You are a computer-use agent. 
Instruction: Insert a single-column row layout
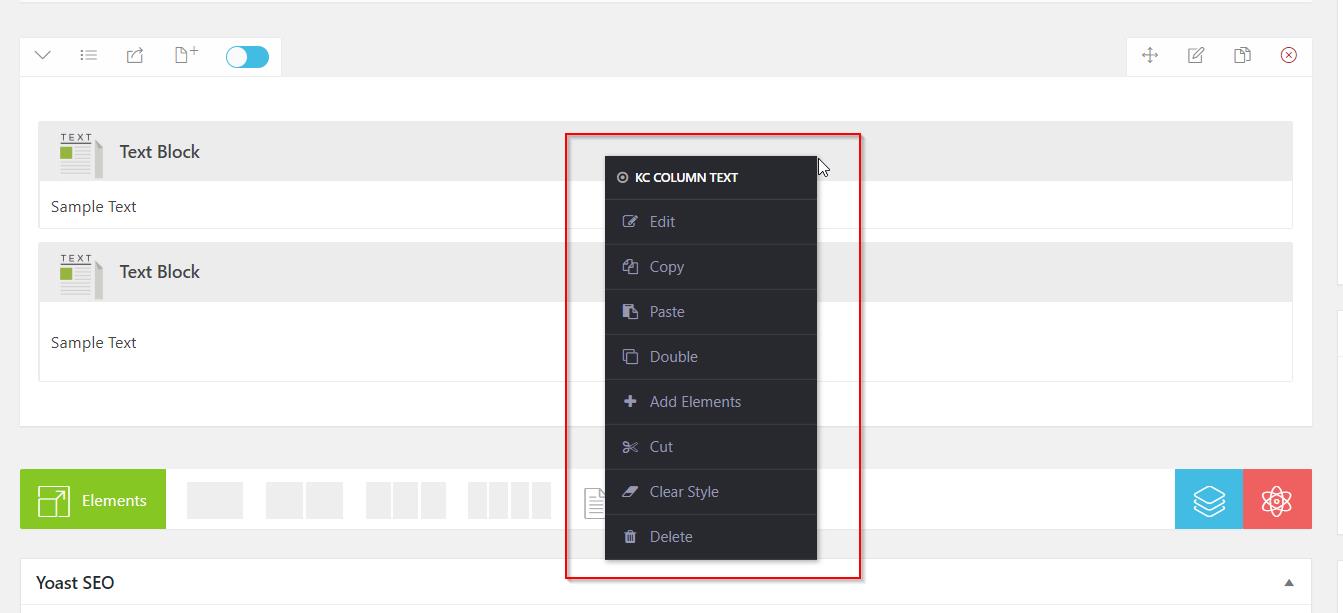point(215,500)
